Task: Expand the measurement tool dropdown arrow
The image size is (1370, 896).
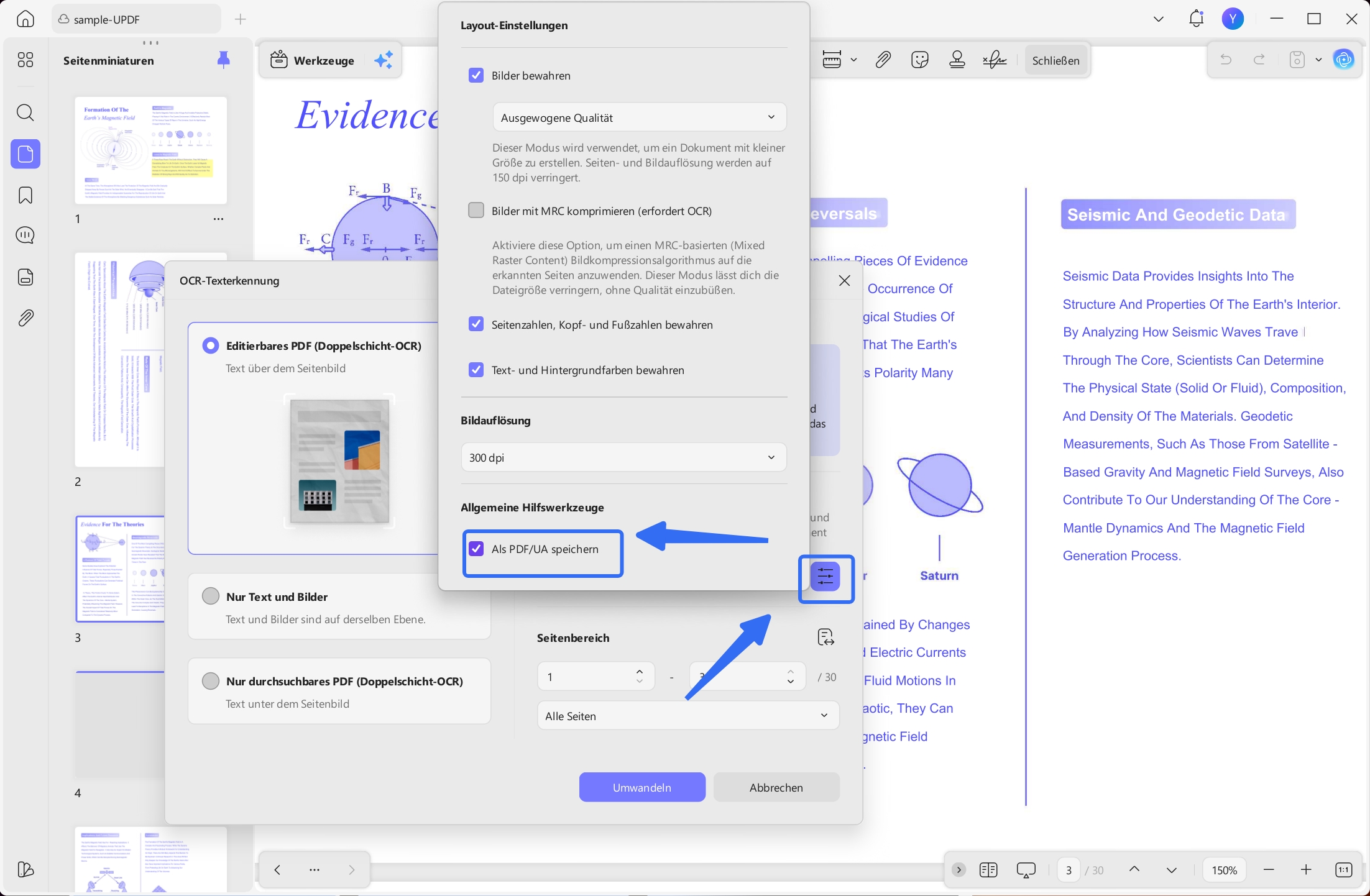Action: (854, 60)
